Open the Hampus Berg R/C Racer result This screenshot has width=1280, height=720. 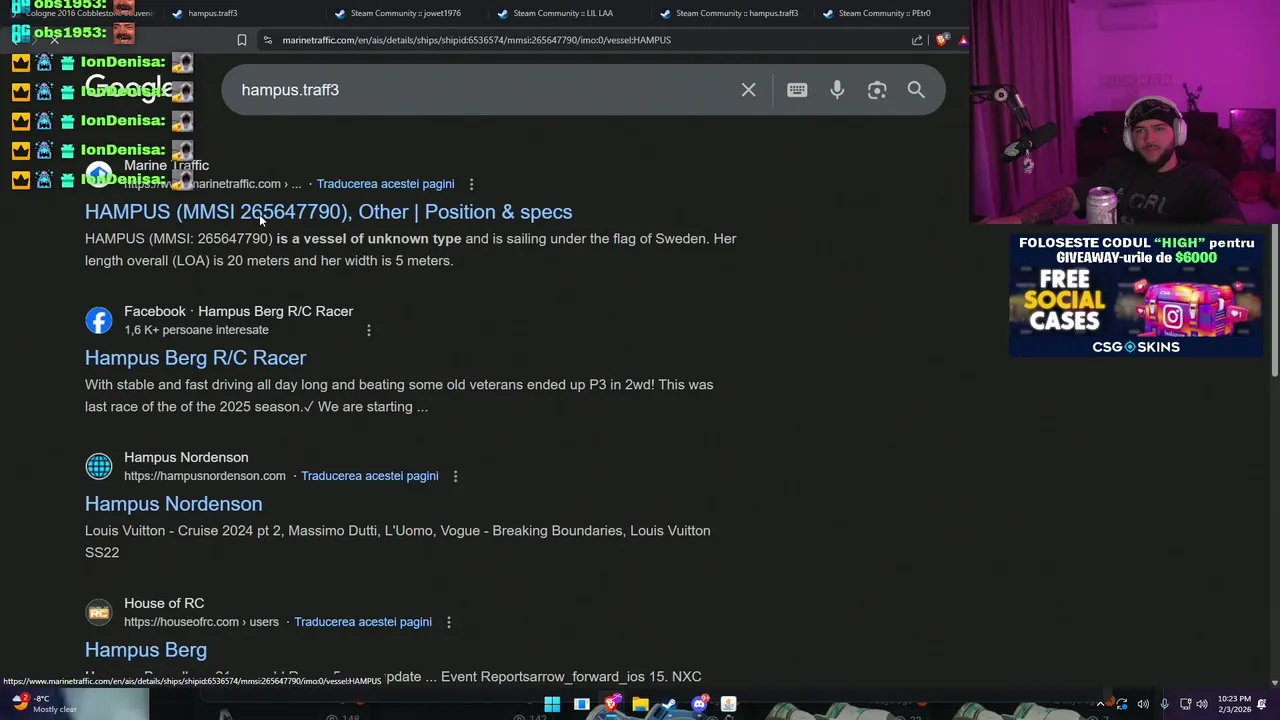coord(195,358)
